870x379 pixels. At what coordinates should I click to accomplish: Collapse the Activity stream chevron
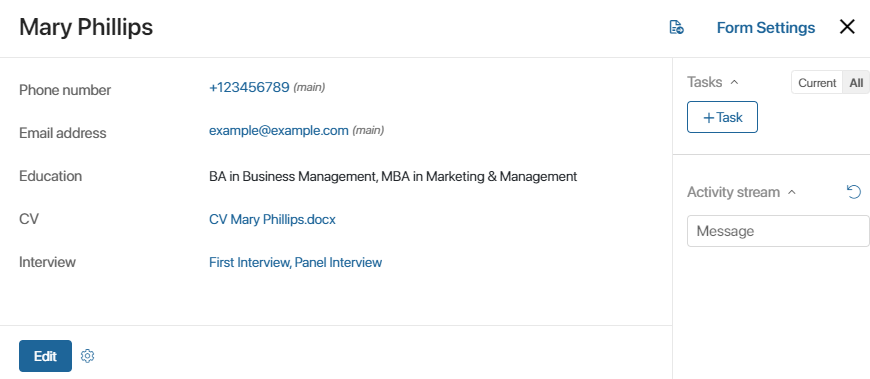pos(792,193)
